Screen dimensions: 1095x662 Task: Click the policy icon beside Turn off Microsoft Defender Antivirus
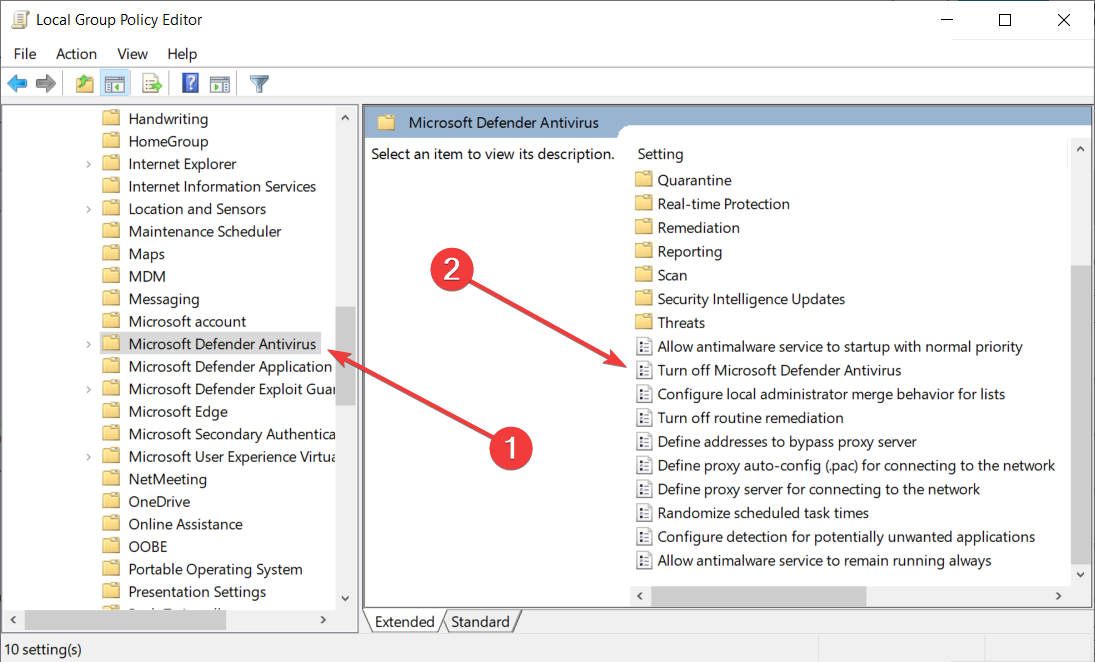644,370
